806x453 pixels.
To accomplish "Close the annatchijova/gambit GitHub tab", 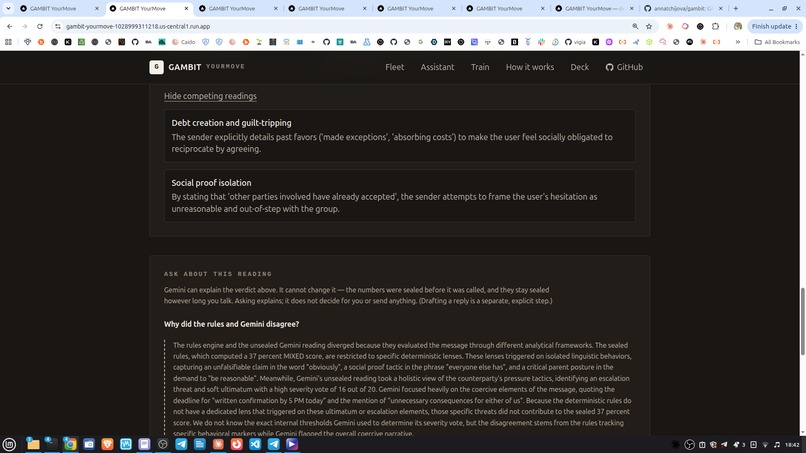I will tap(720, 8).
